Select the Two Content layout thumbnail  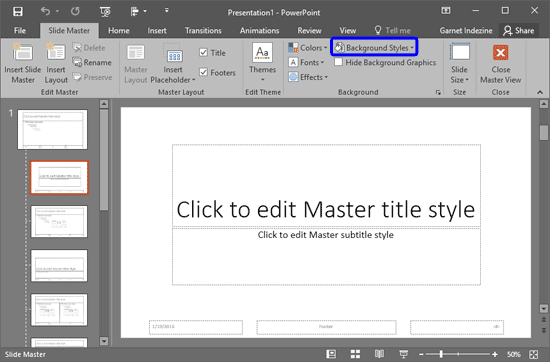point(59,310)
